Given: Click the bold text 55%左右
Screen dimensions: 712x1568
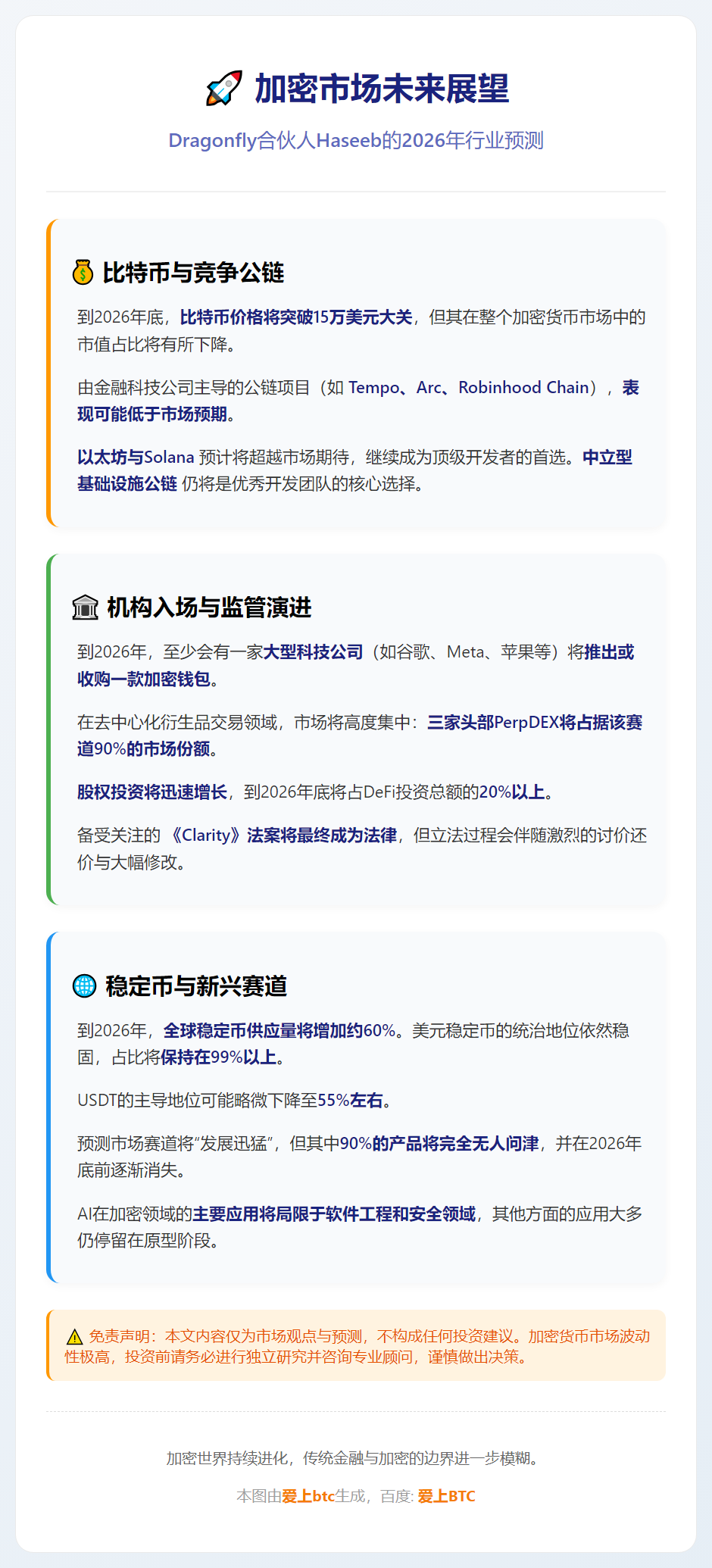Looking at the screenshot, I should 350,1101.
